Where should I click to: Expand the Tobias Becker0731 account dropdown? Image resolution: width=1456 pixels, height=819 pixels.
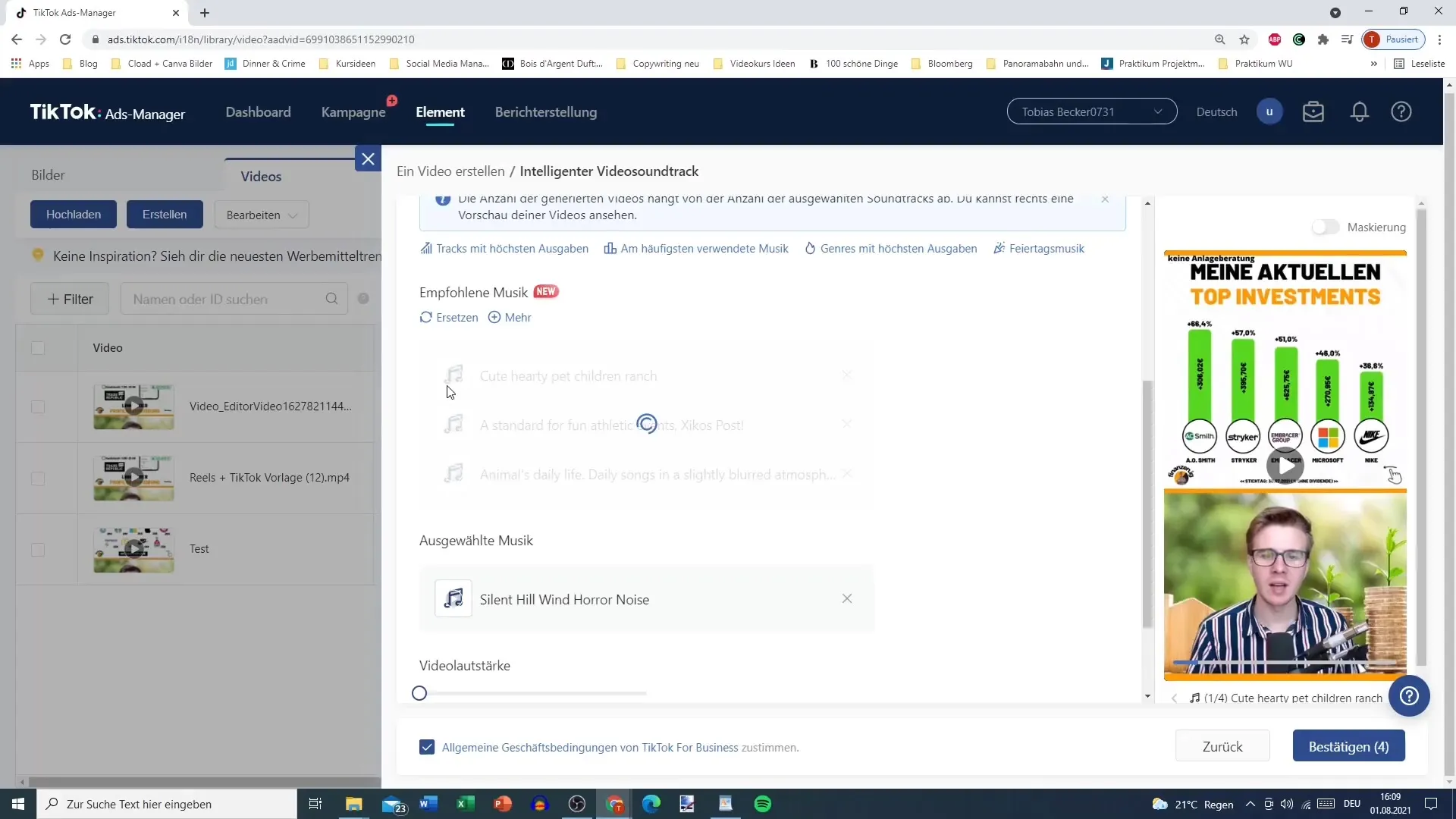[1092, 111]
